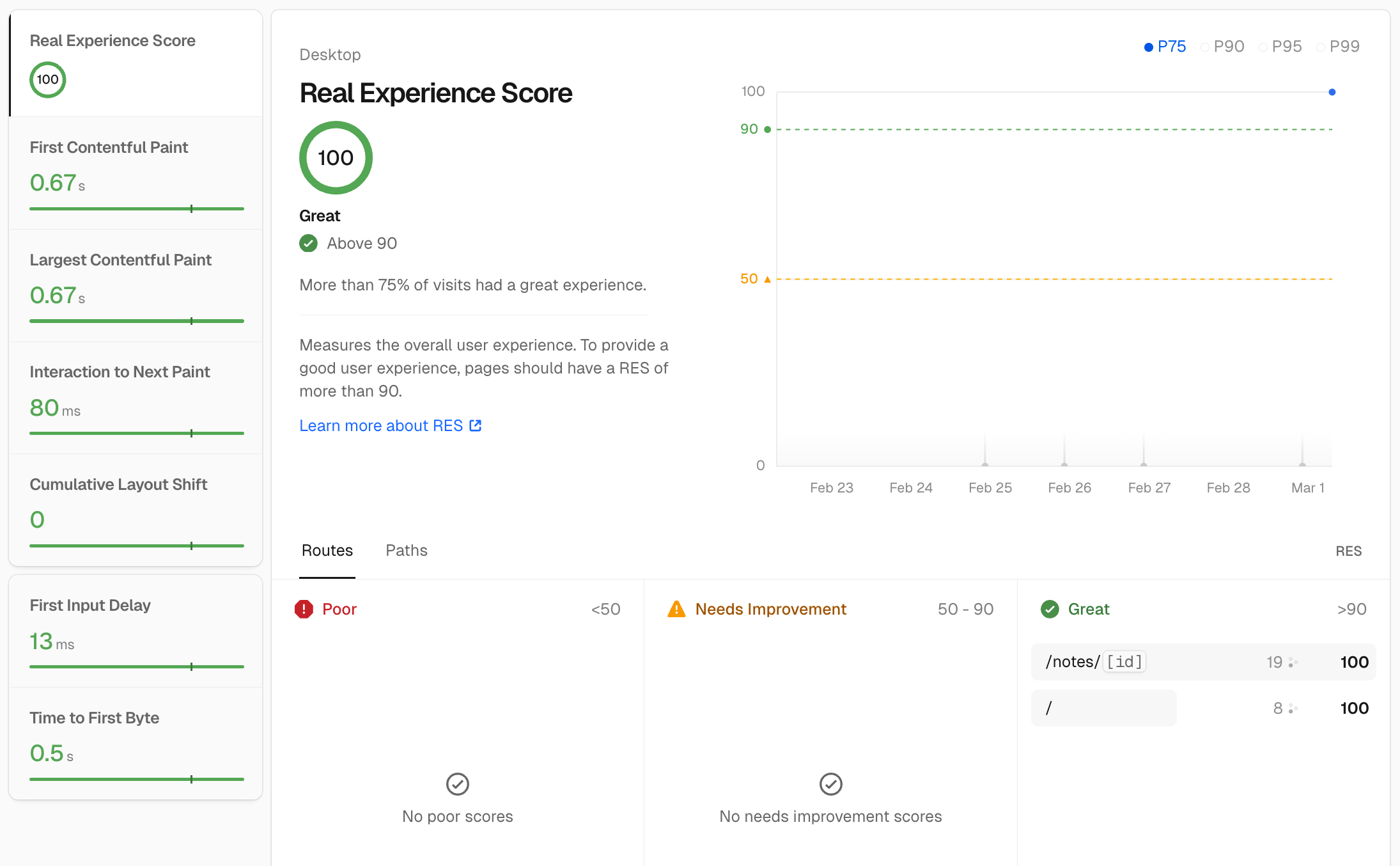Click the large 100 score ring in main panel
This screenshot has width=1400, height=866.
[336, 158]
